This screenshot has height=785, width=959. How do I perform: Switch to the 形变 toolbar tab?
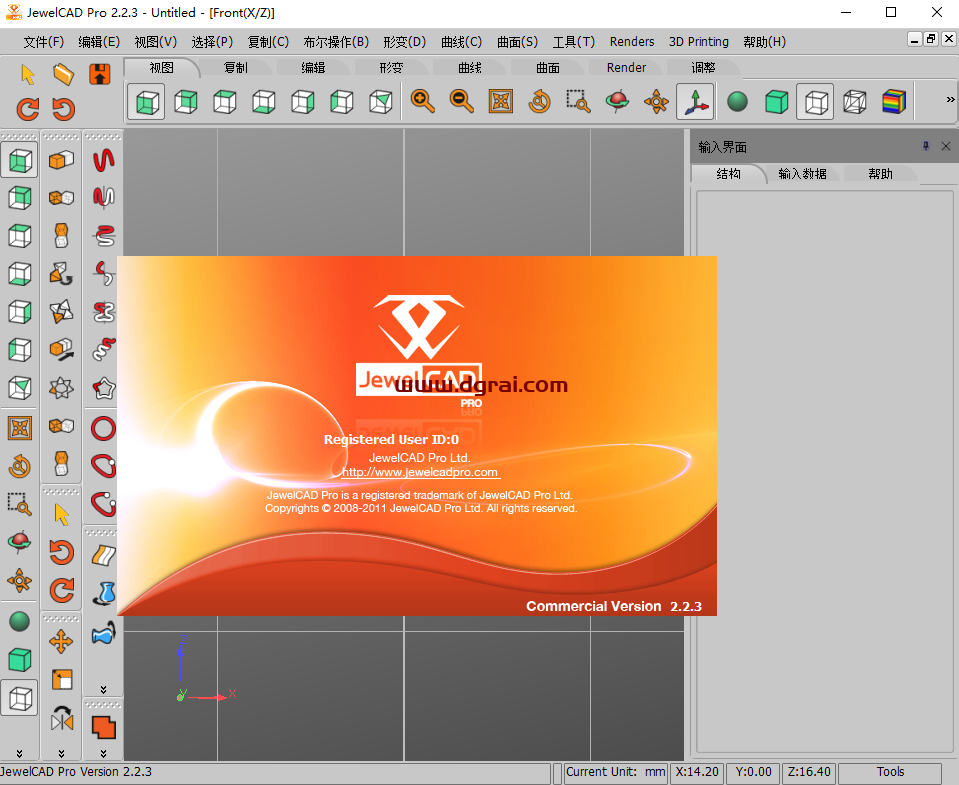391,68
